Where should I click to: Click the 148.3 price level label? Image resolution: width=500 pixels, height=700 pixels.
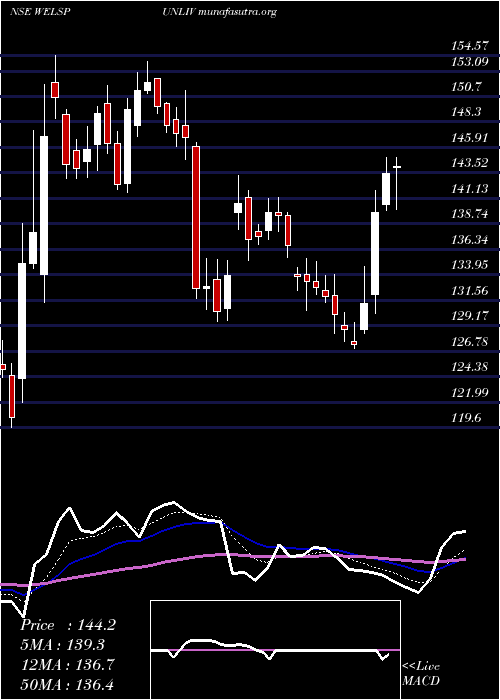pos(466,112)
